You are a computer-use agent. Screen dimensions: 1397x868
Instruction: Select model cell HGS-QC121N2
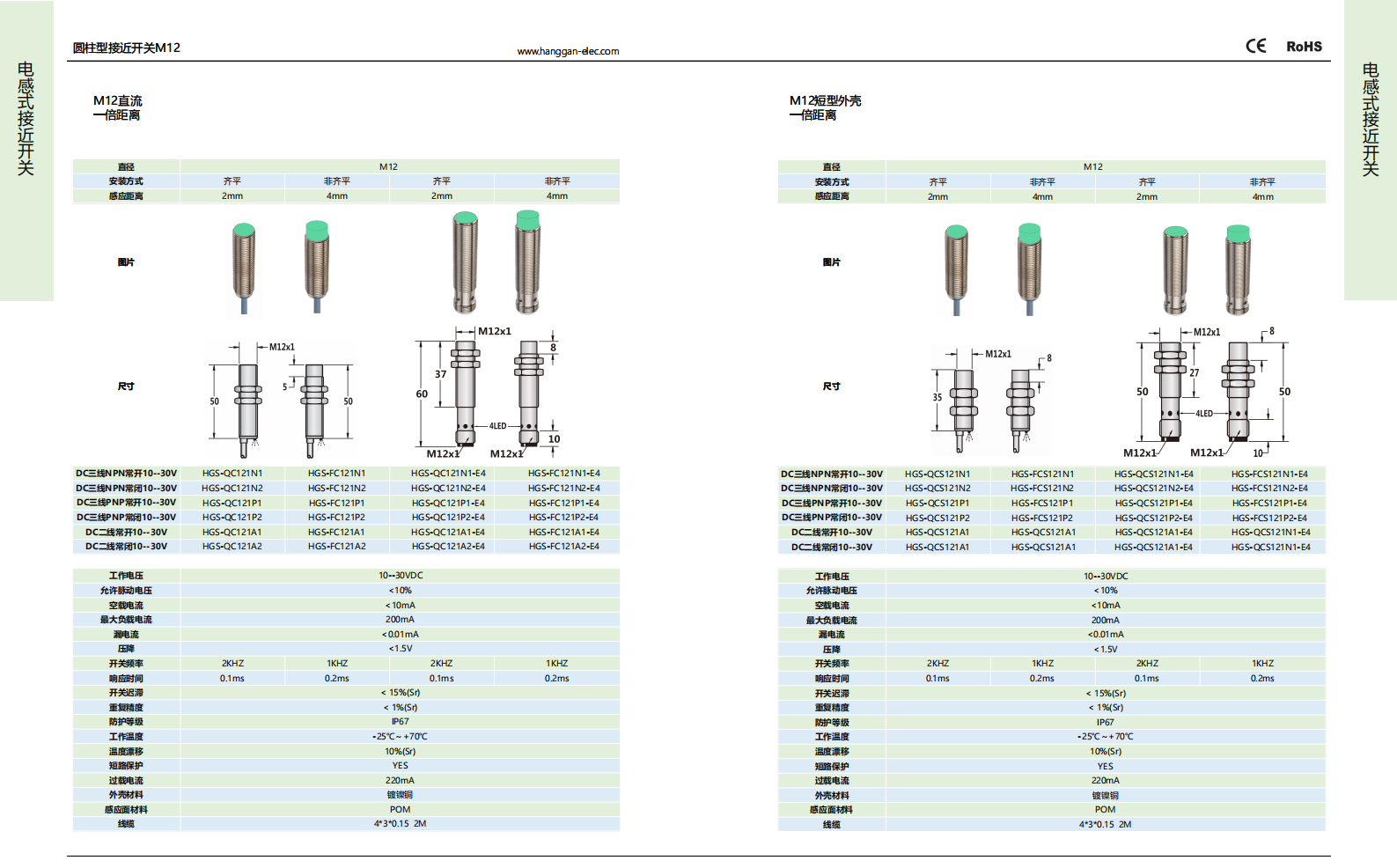(232, 489)
